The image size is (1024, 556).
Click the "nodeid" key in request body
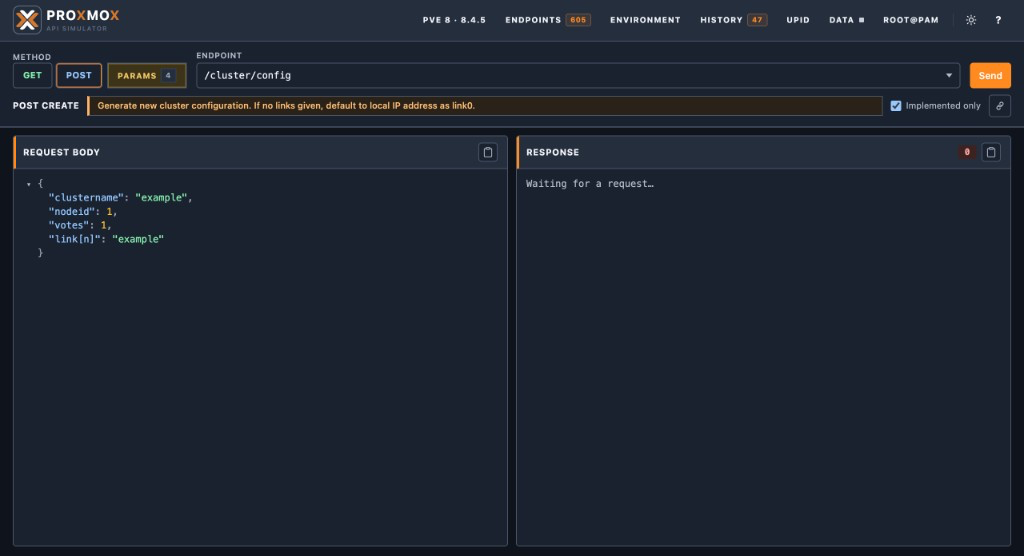click(x=72, y=212)
